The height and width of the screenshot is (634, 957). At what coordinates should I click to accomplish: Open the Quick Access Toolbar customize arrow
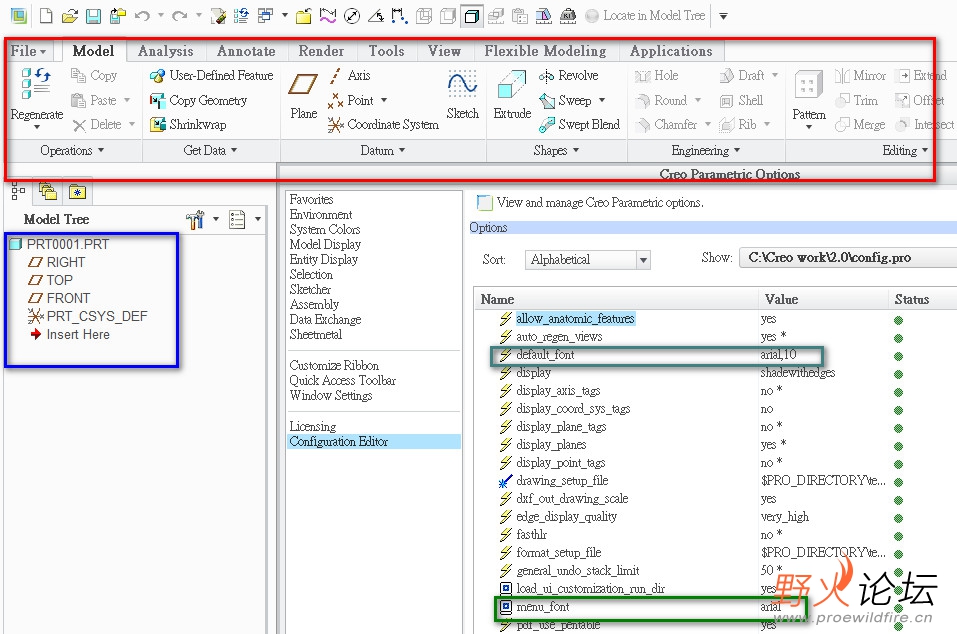(x=723, y=16)
